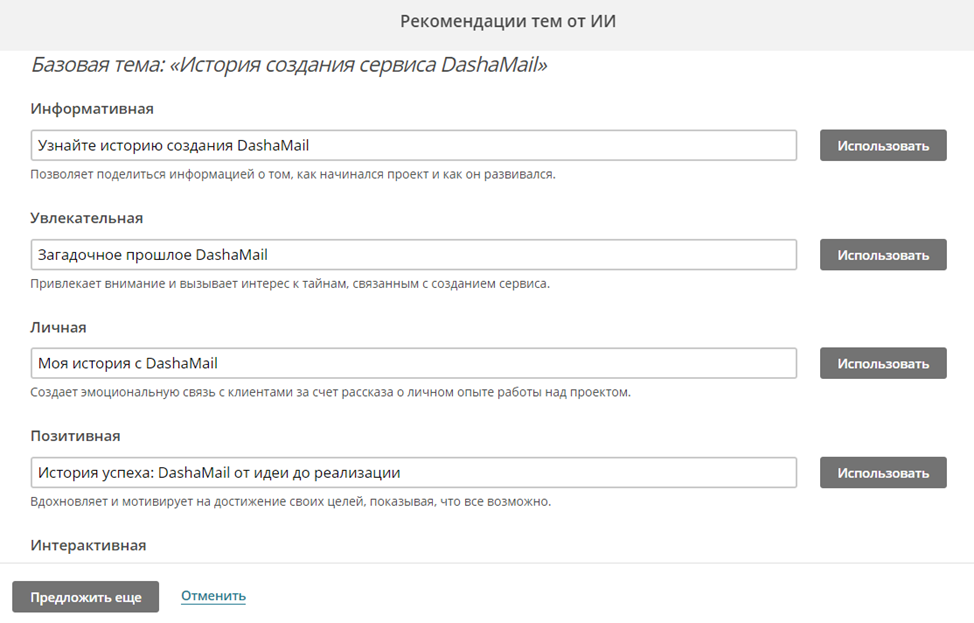Viewport: 974px width, 623px height.
Task: Click the 'Узнайте историю создания DashaMail' subject field
Action: tap(413, 145)
